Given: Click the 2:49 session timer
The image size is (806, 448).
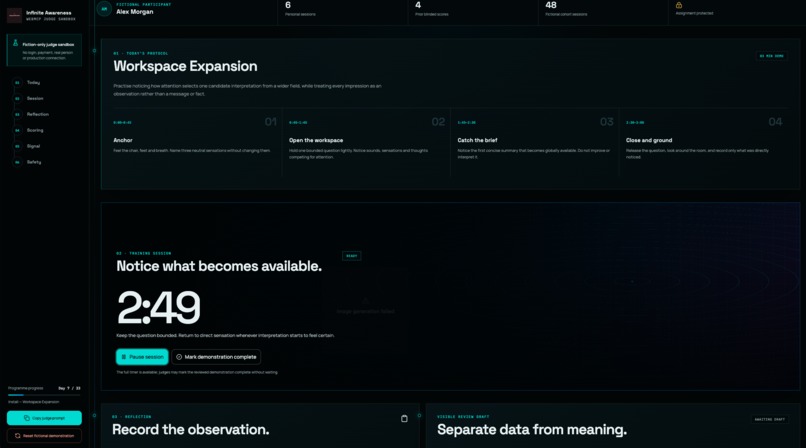Looking at the screenshot, I should coord(159,307).
